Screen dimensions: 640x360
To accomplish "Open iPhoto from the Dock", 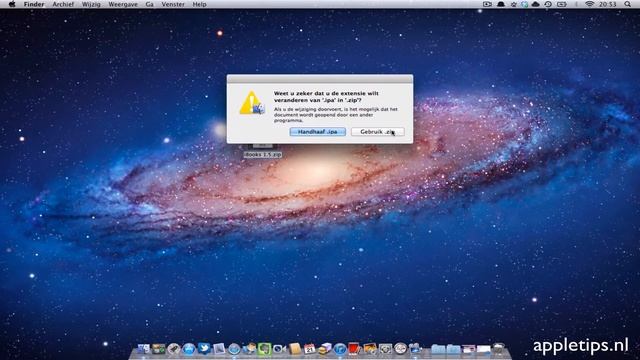I will (x=370, y=349).
